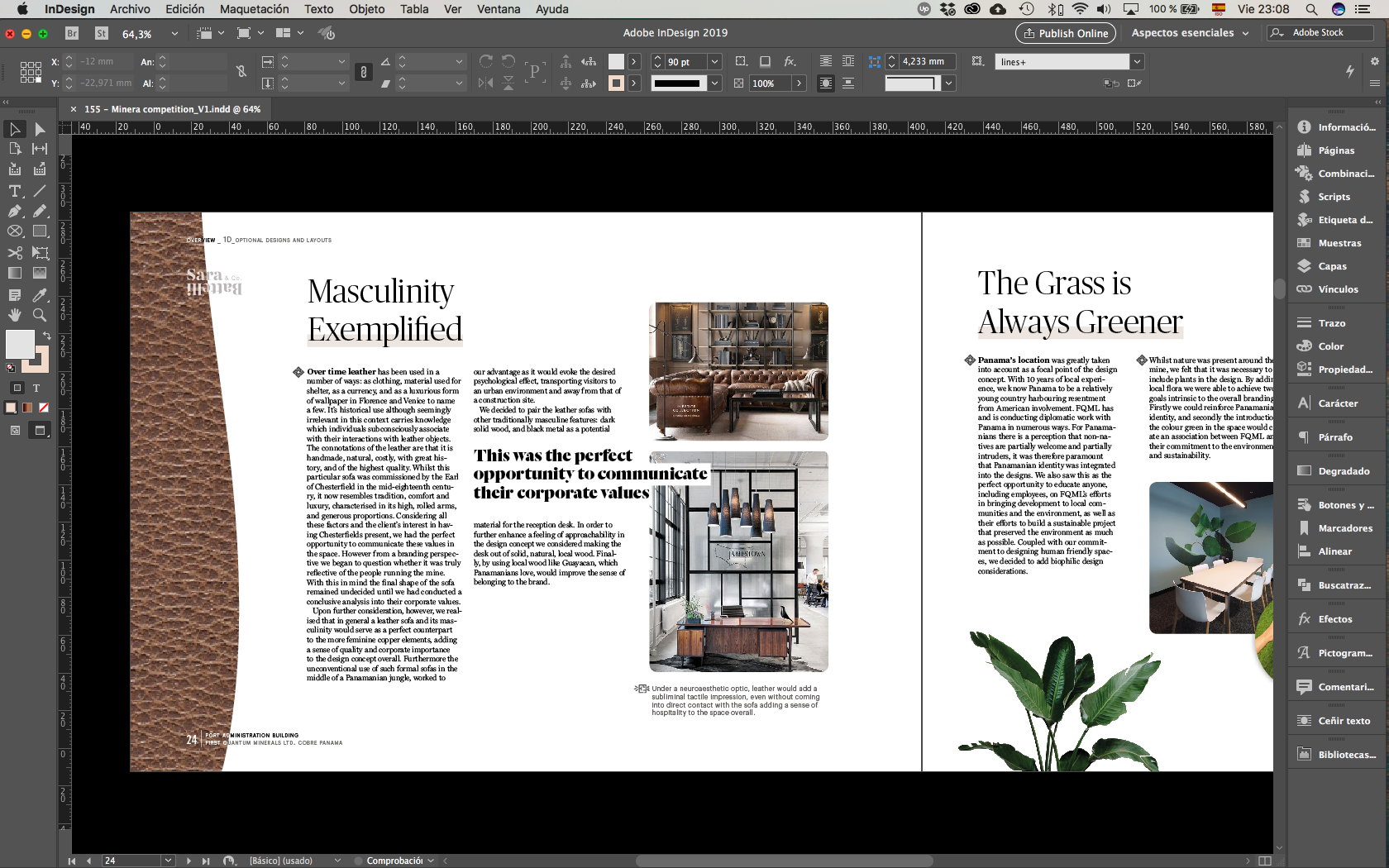Open the Ventana menu
Screen dimensions: 1389x868
pos(499,9)
